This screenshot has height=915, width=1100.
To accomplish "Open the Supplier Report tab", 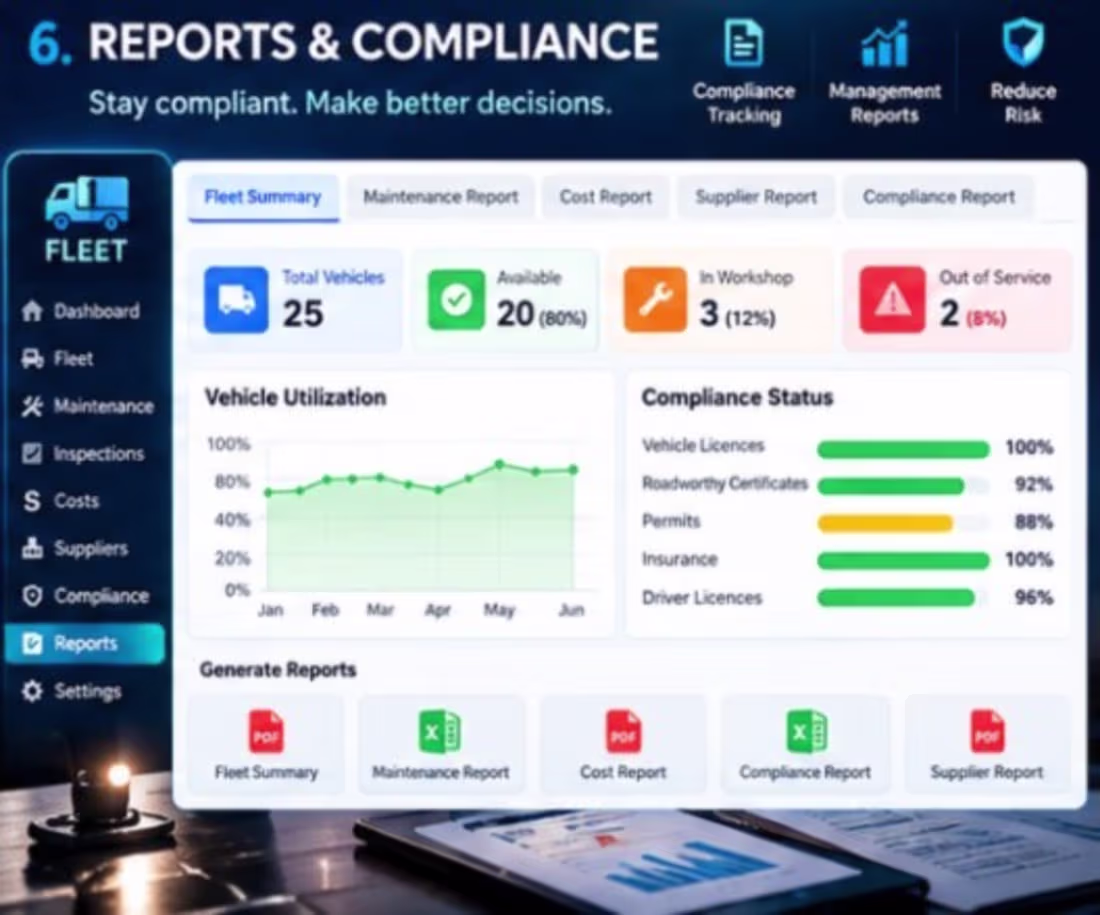I will pos(756,197).
